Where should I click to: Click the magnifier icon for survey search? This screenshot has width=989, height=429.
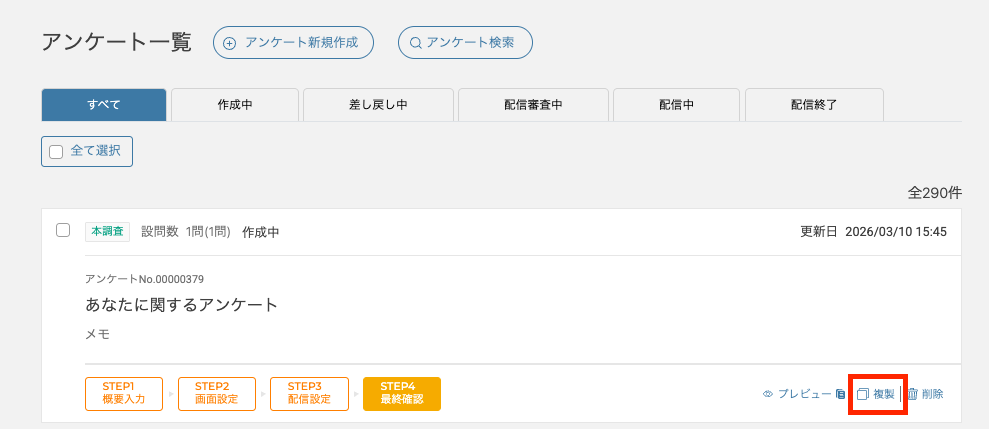[416, 43]
